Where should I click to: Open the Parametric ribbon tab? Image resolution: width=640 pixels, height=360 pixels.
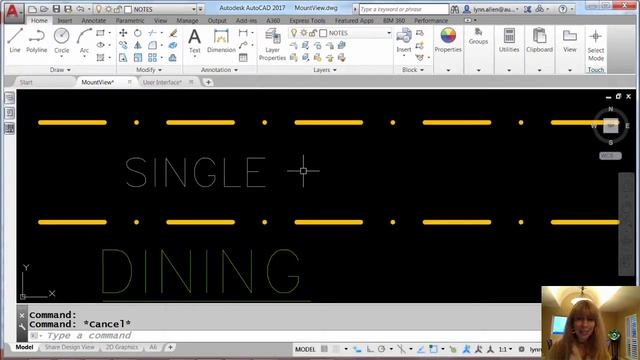pos(130,20)
